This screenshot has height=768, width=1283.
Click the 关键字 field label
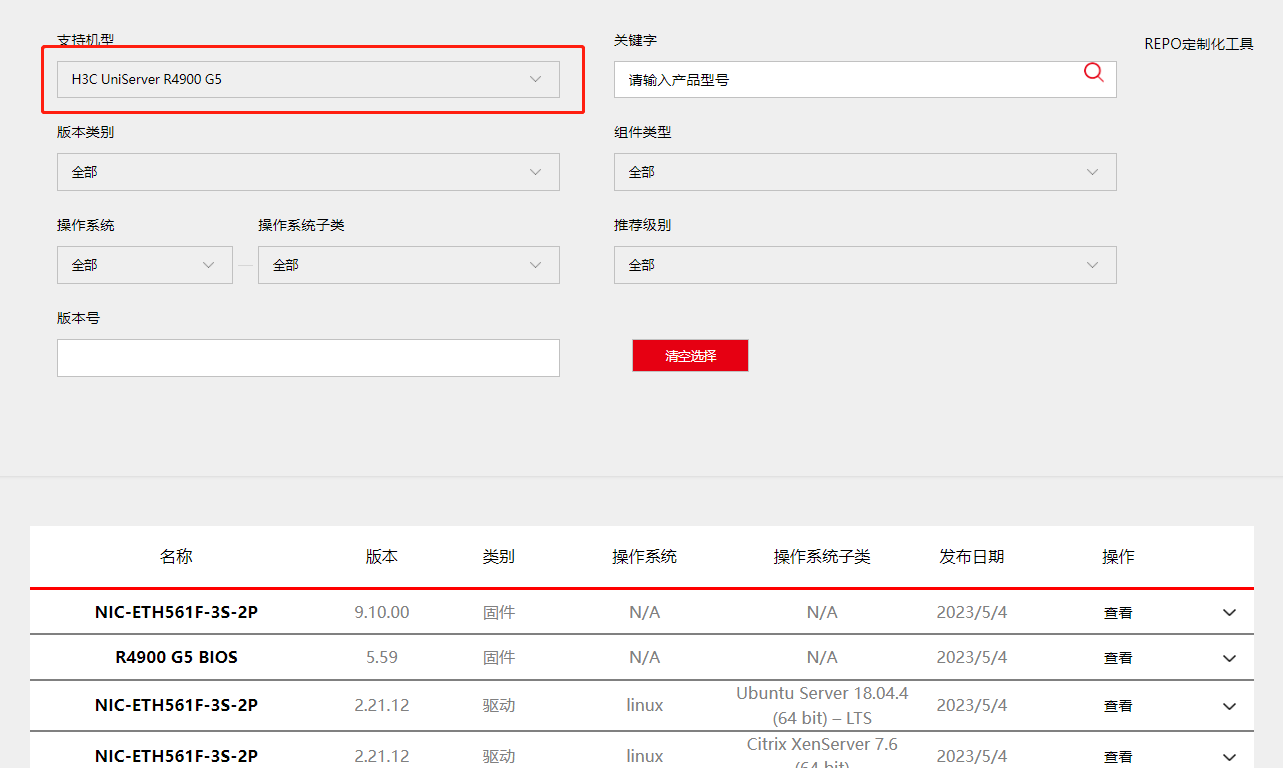click(x=635, y=40)
